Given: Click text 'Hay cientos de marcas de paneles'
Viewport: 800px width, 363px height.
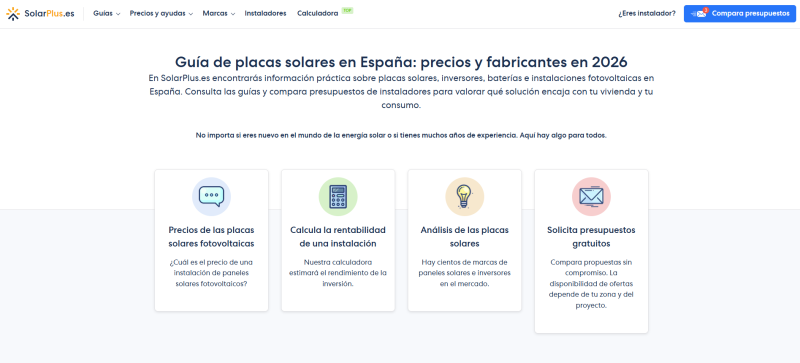Looking at the screenshot, I should click(464, 273).
